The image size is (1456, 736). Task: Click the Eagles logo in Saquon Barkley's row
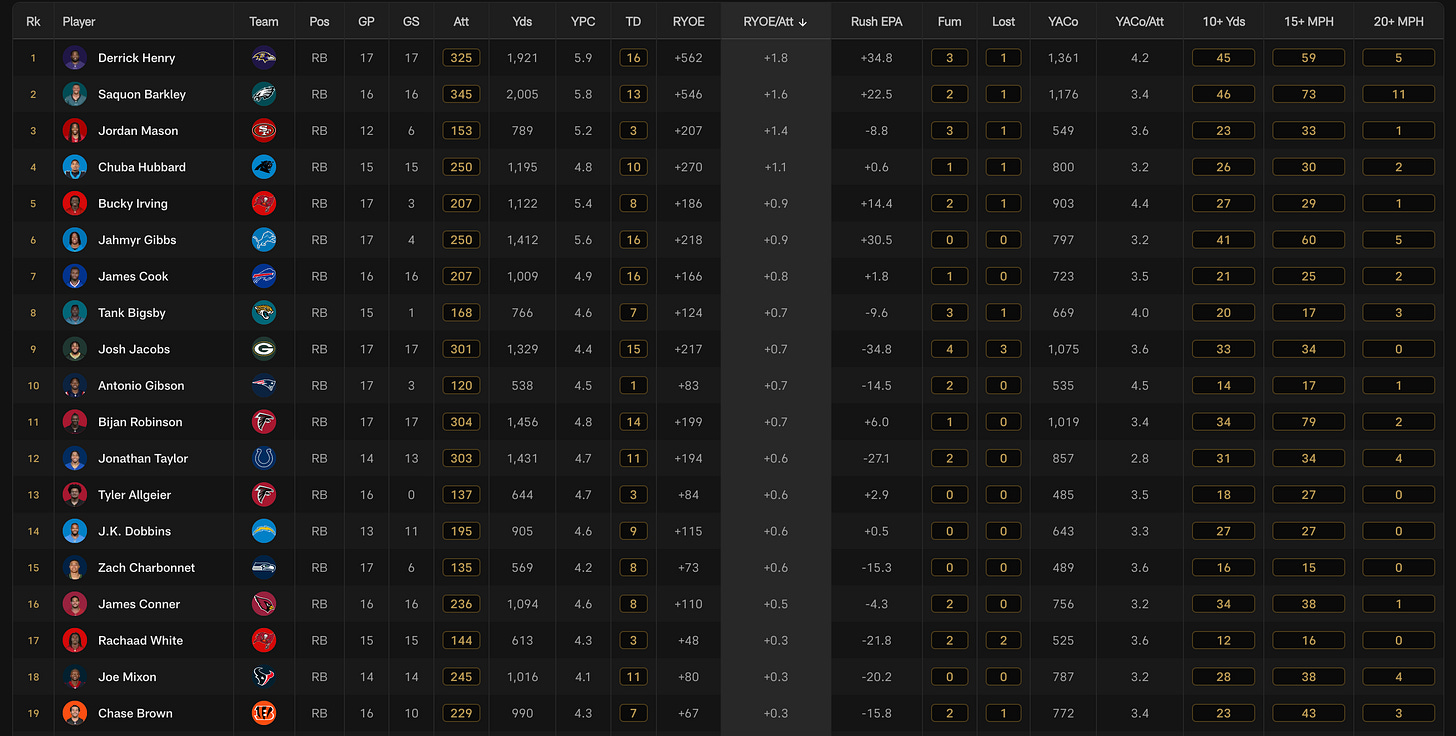(264, 94)
